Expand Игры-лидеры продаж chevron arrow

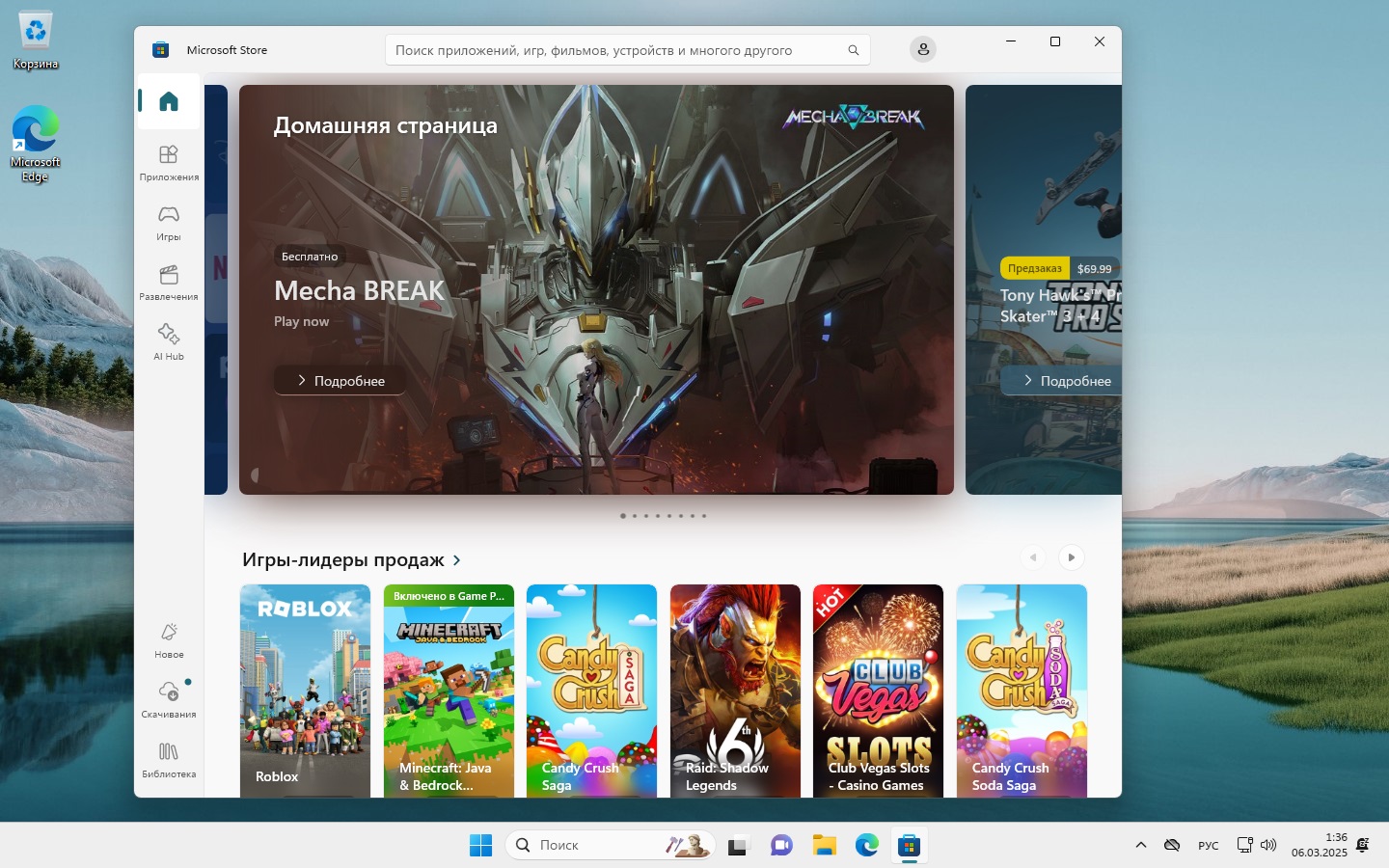tap(456, 560)
